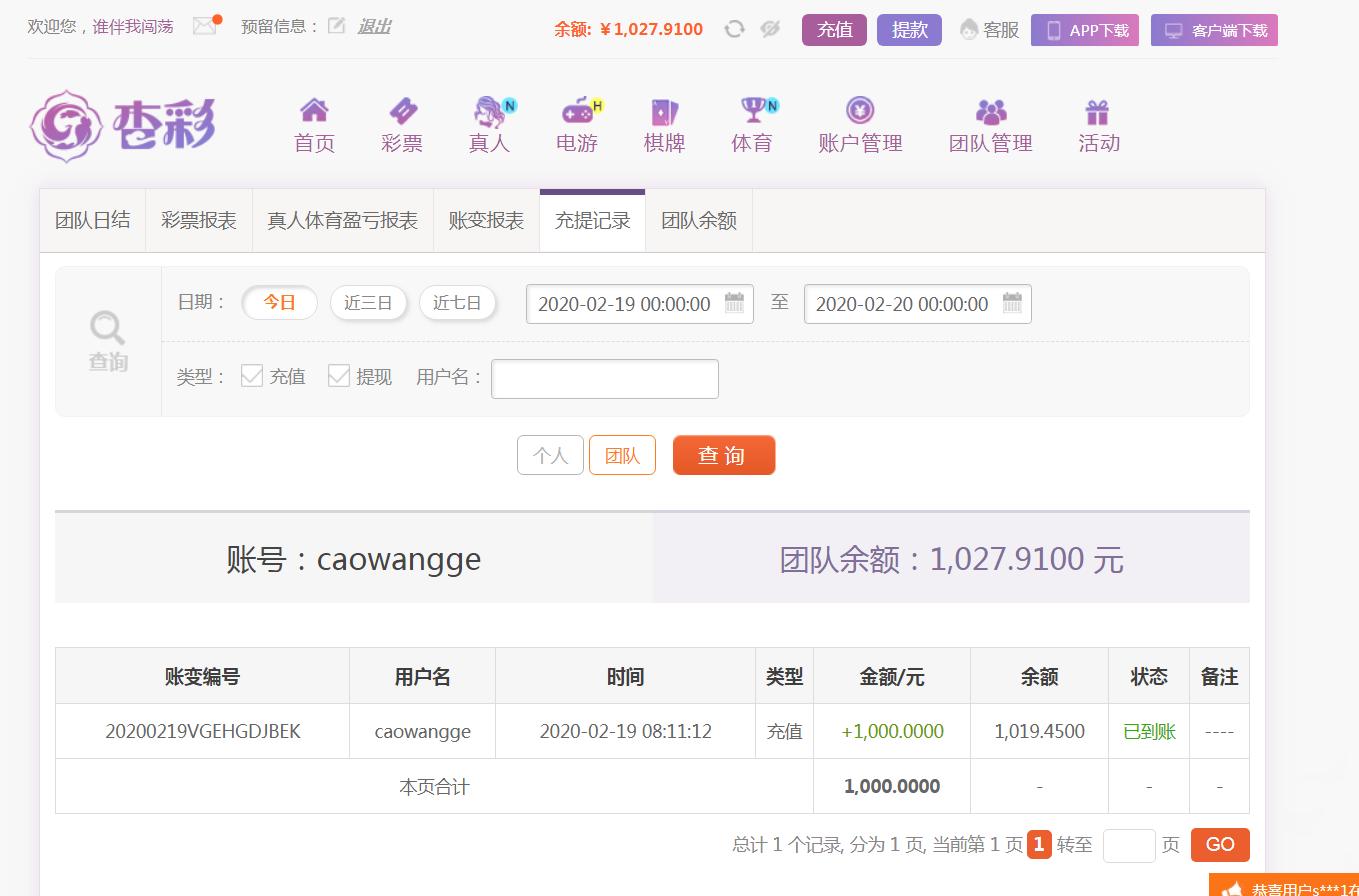Toggle the 充值 type checkbox
This screenshot has height=896, width=1359.
252,376
